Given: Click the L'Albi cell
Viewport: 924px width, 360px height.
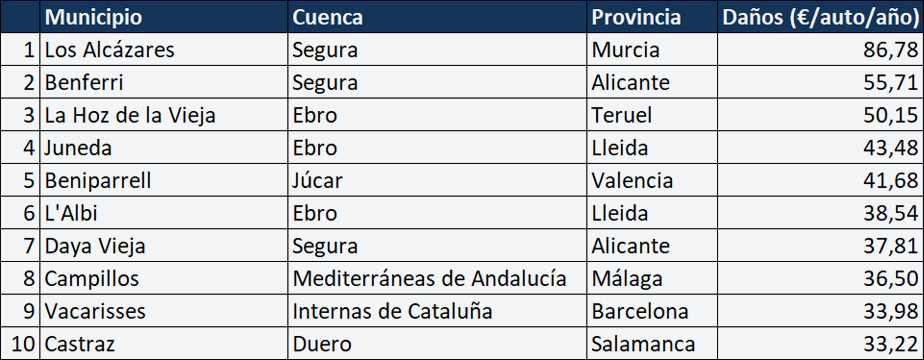Looking at the screenshot, I should tap(164, 213).
